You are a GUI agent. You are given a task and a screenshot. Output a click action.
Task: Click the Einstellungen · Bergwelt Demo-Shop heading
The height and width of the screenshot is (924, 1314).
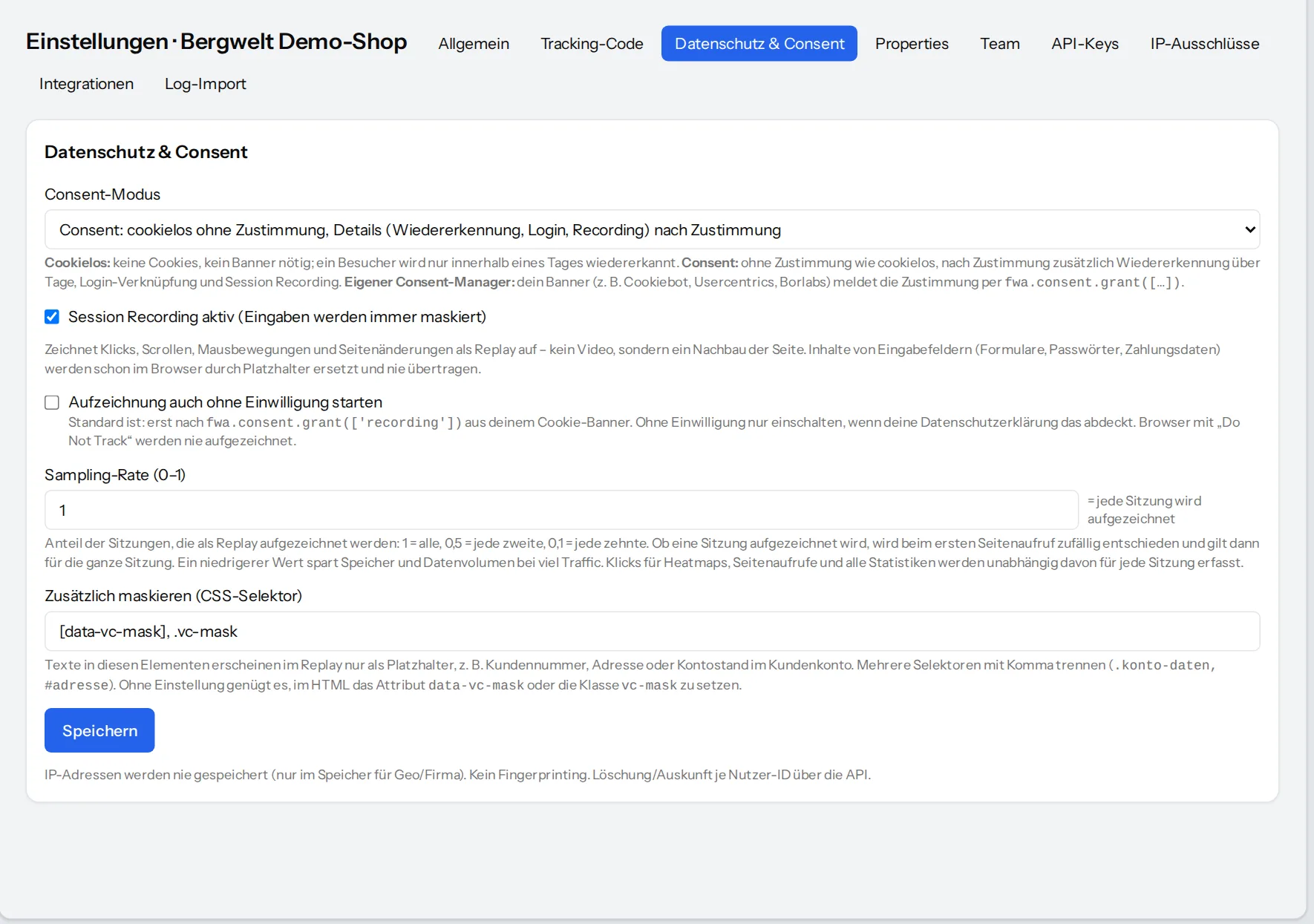[x=216, y=42]
